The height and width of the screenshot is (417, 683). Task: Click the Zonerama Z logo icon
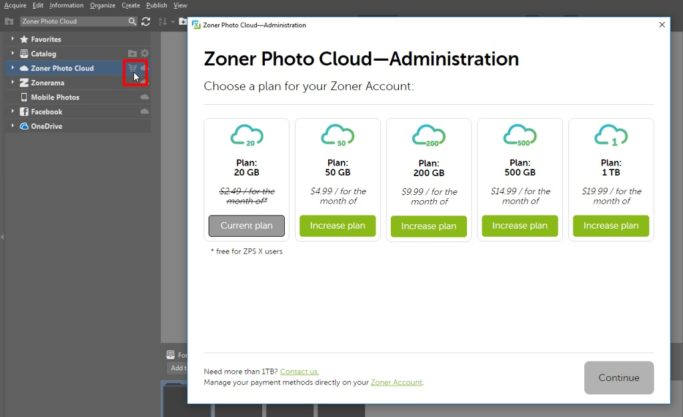pyautogui.click(x=24, y=83)
